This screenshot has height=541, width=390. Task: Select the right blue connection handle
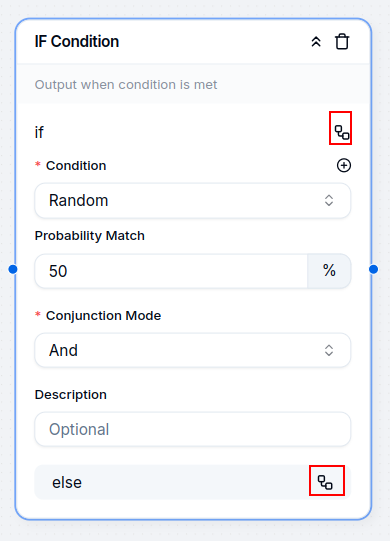pyautogui.click(x=373, y=269)
